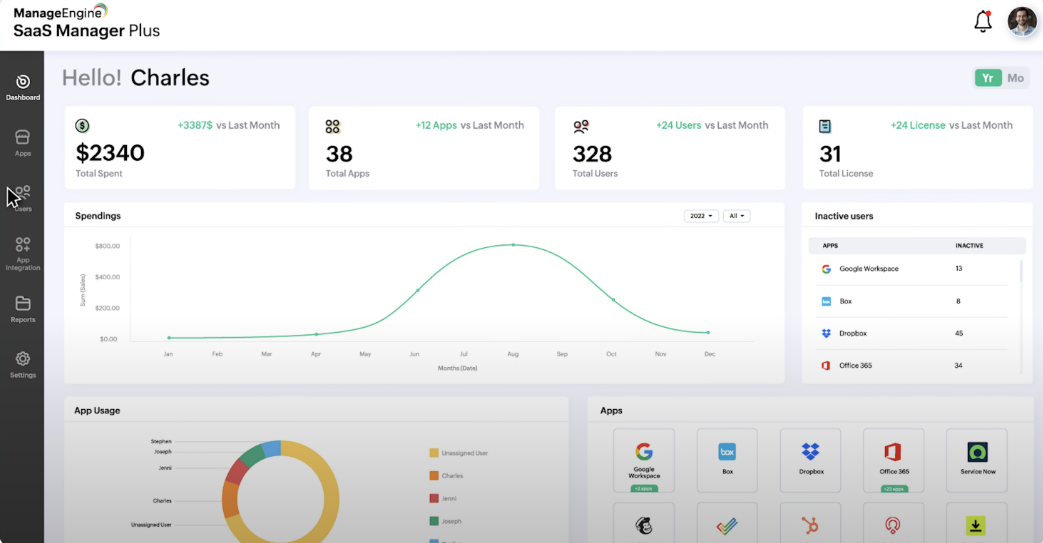
Task: Open Settings gear in sidebar
Action: click(23, 365)
